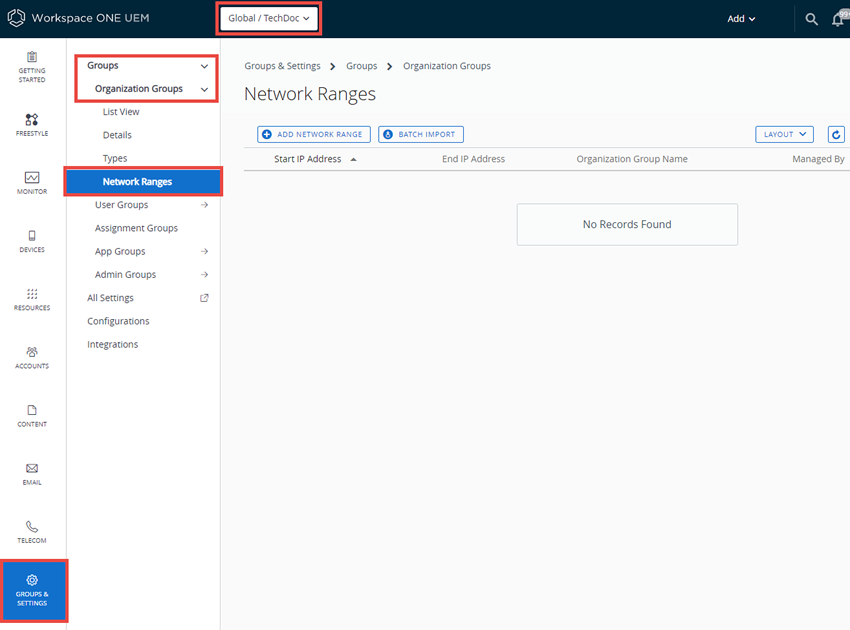This screenshot has height=630, width=850.
Task: Open the Getting Started section
Action: pyautogui.click(x=32, y=67)
